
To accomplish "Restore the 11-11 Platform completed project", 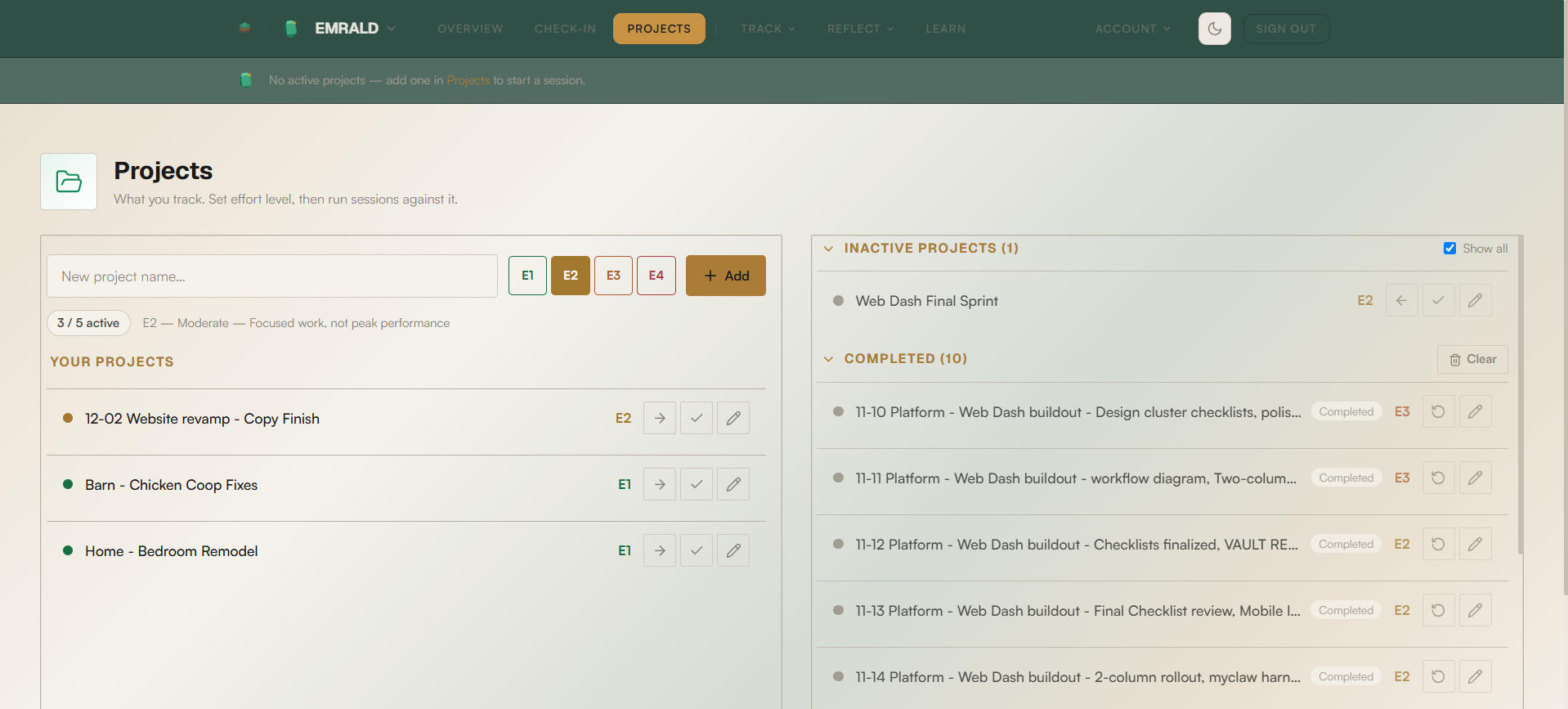I will (x=1438, y=478).
